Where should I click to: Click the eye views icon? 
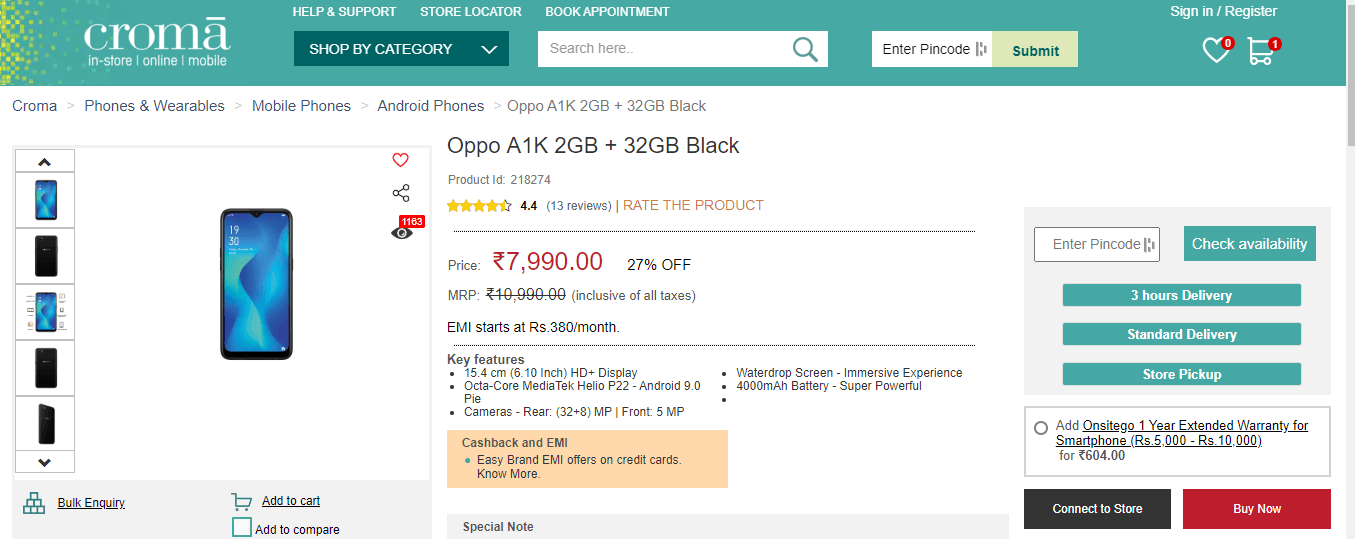click(401, 233)
